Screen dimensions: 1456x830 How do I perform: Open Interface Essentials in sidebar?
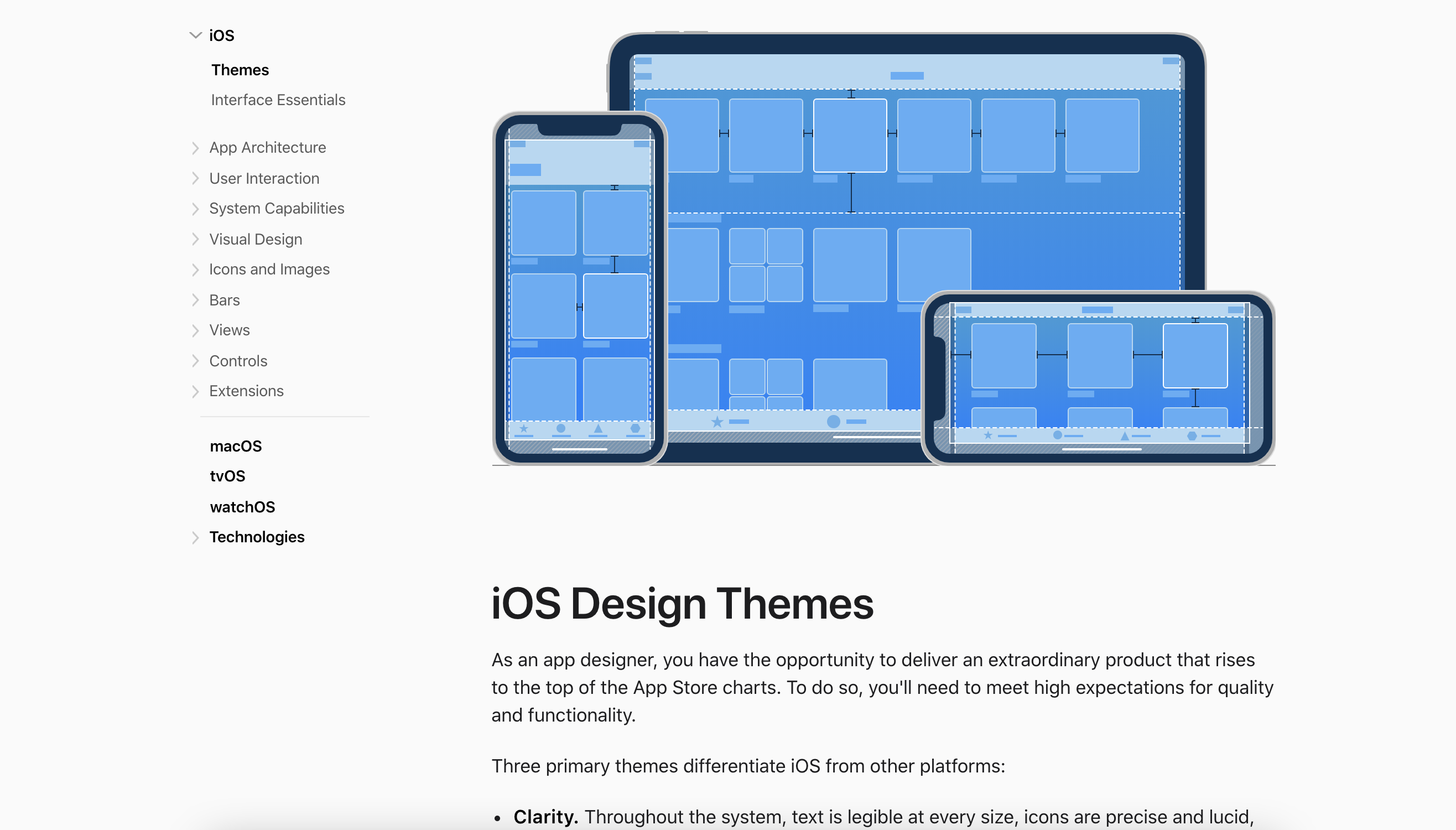pyautogui.click(x=278, y=100)
